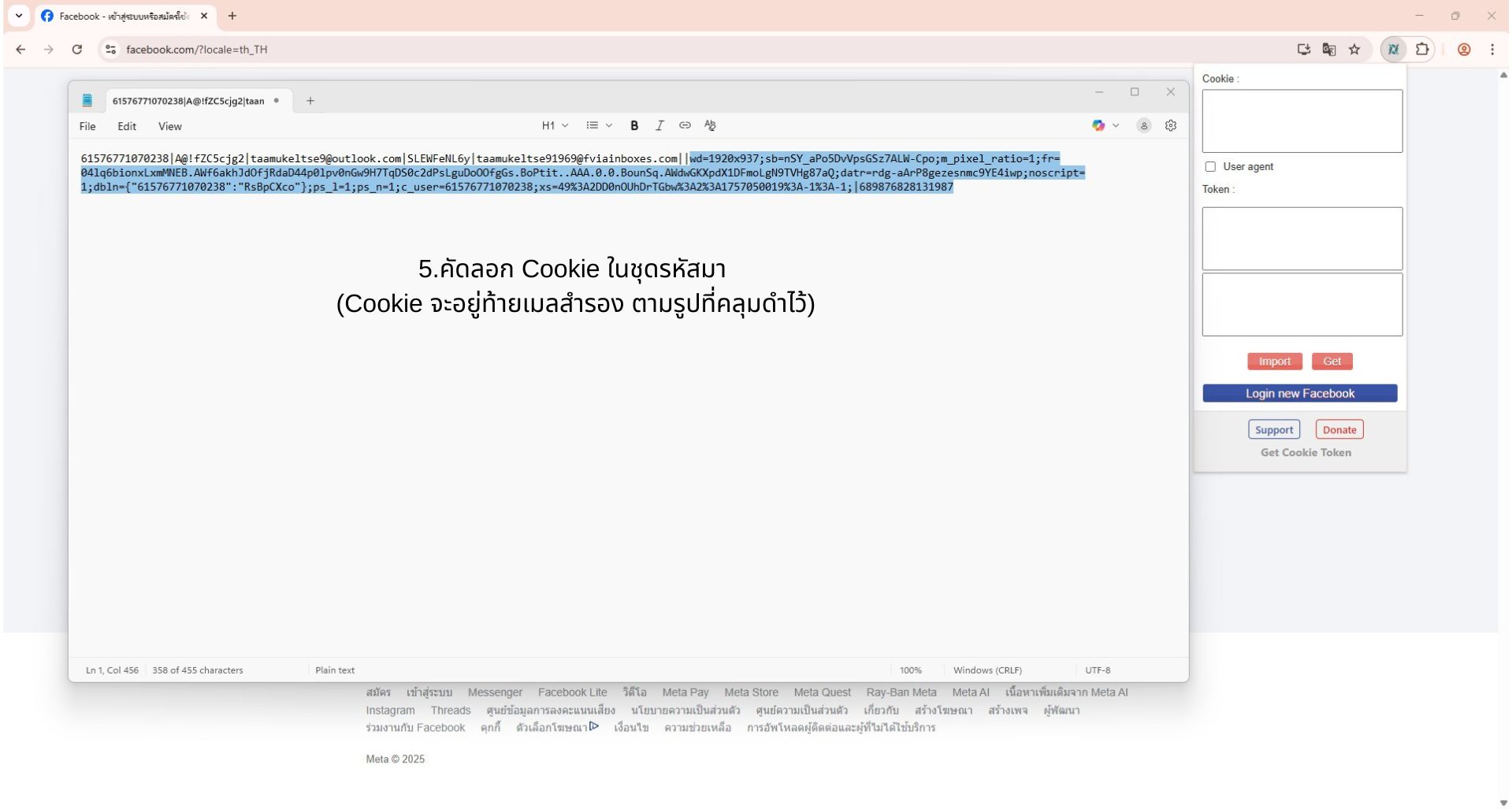Click the bold formatting icon in Notepad

tap(633, 126)
